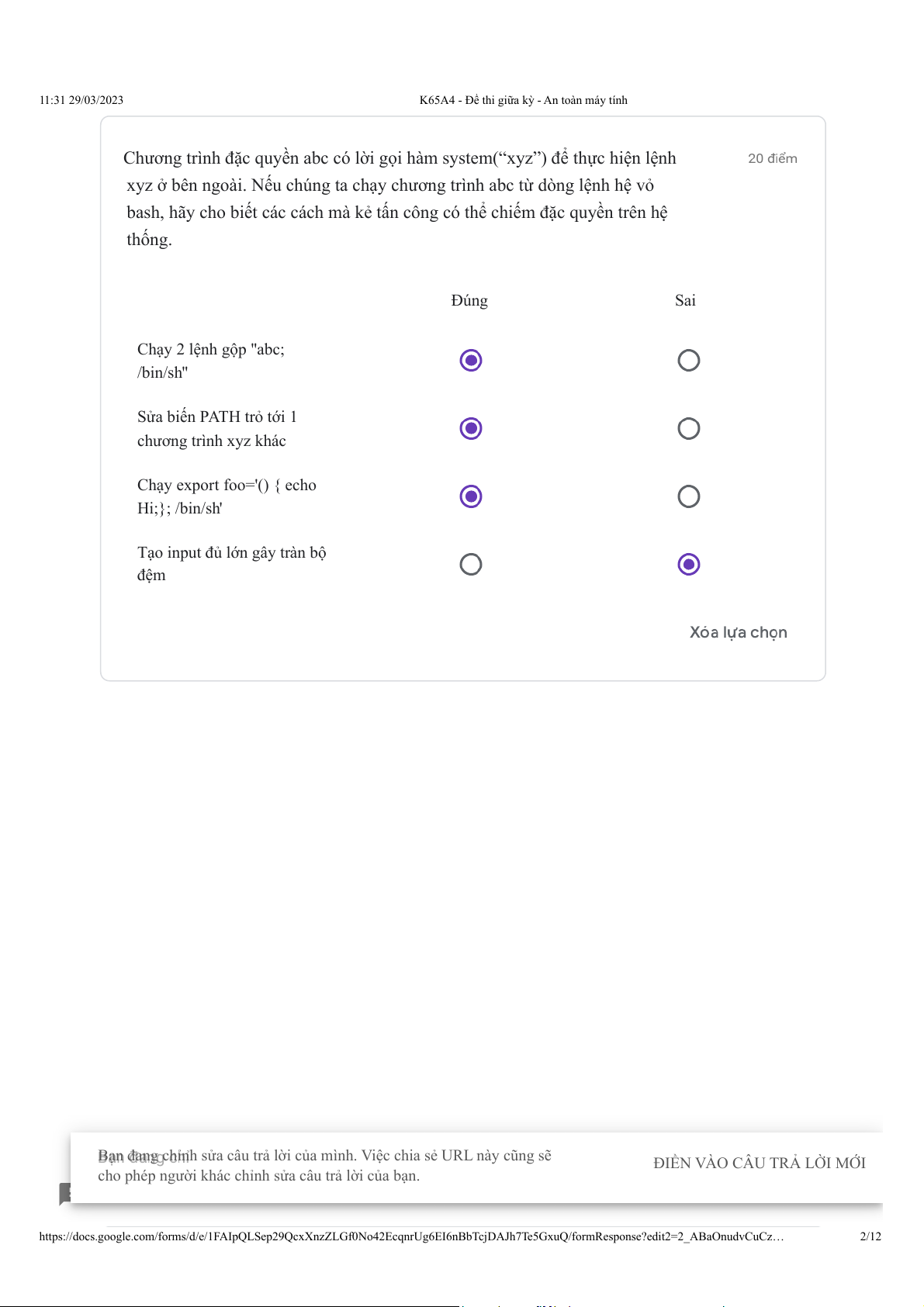Select Sai for 'abc; /bin/sh' row

688,361
